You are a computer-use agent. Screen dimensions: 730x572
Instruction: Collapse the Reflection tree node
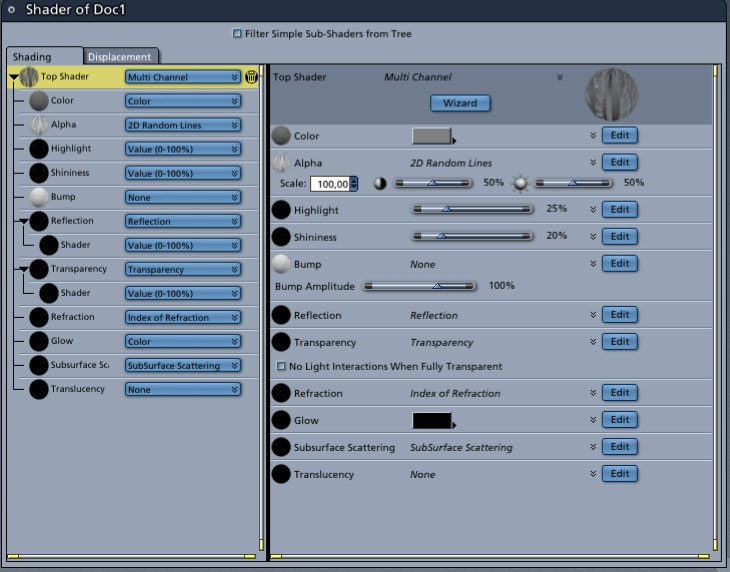coord(23,222)
